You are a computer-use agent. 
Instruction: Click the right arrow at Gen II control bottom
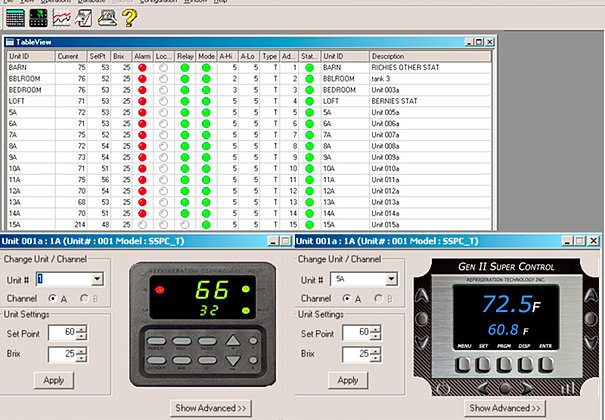click(x=527, y=388)
